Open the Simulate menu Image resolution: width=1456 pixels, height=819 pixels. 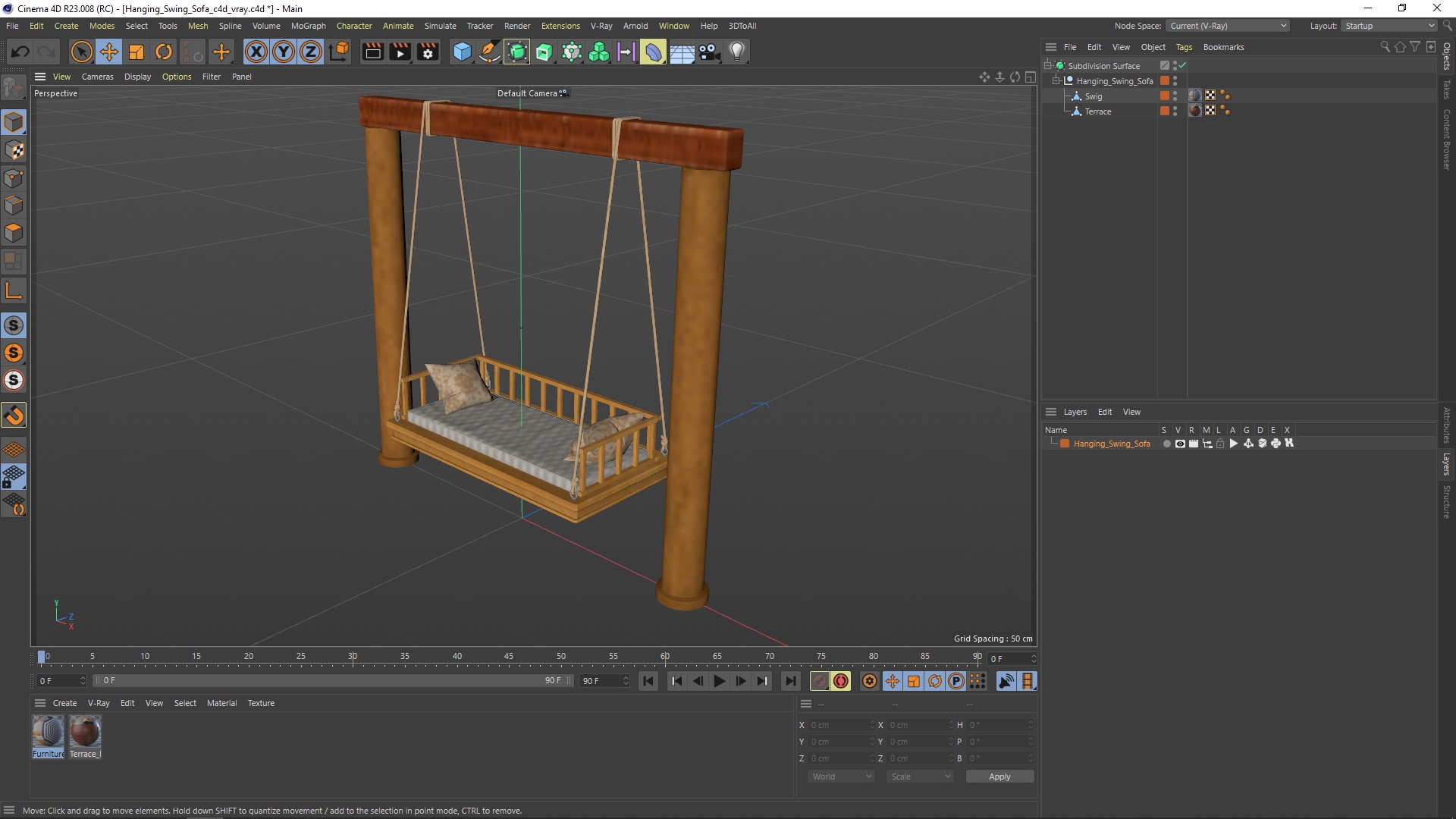[440, 26]
